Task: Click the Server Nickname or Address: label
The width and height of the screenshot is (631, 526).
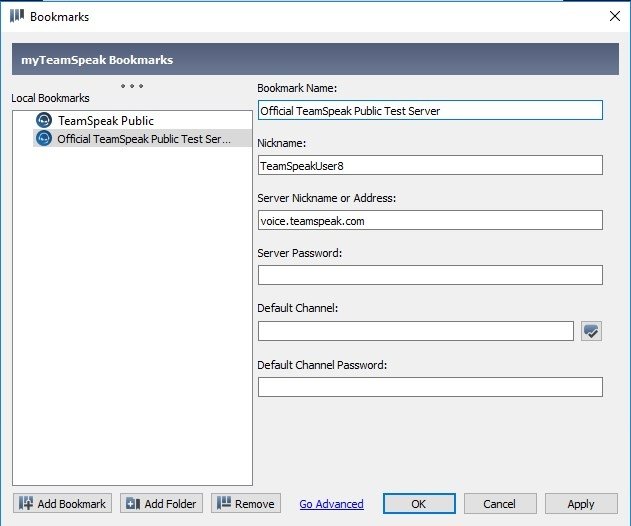Action: click(x=327, y=198)
